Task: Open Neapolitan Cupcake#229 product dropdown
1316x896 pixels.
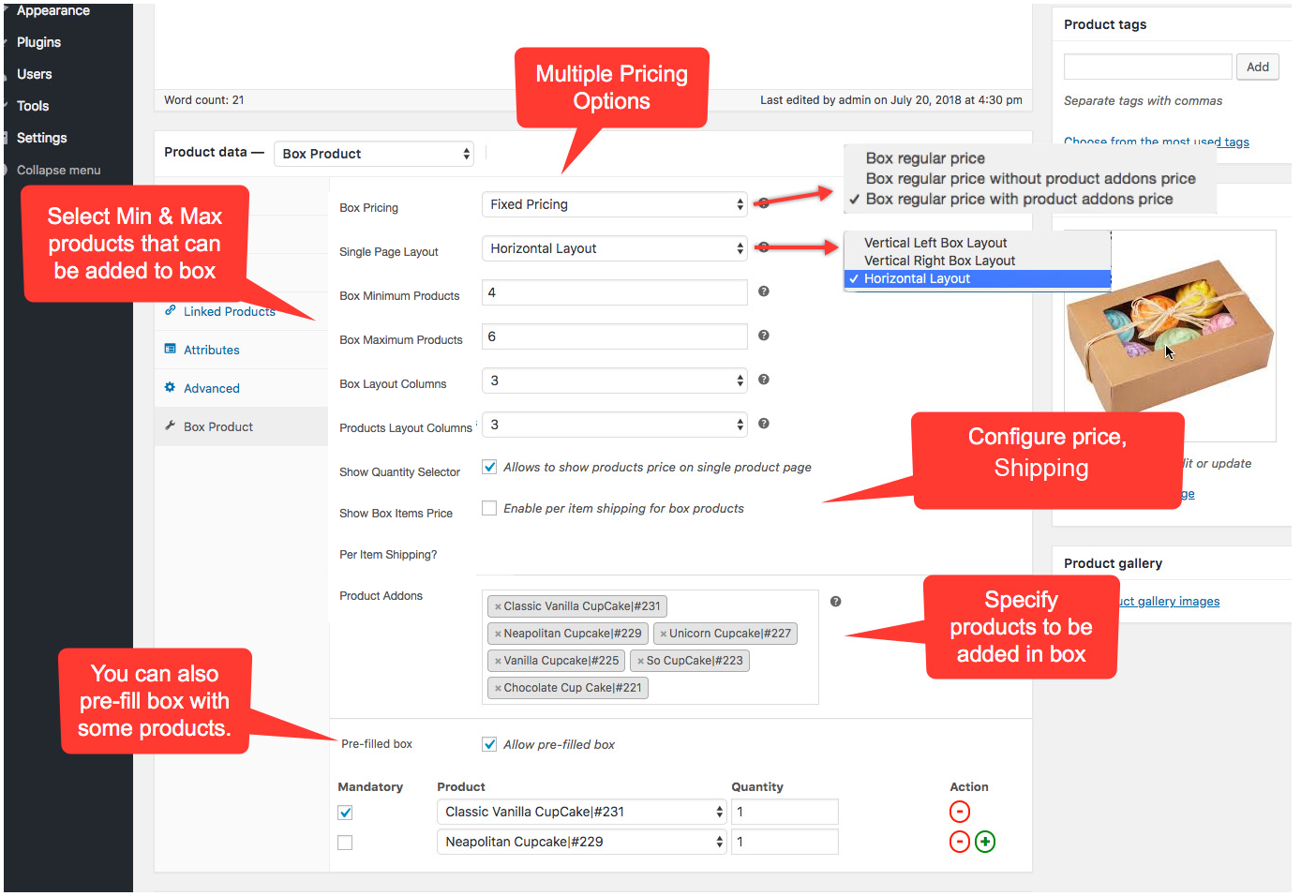Action: coord(582,842)
